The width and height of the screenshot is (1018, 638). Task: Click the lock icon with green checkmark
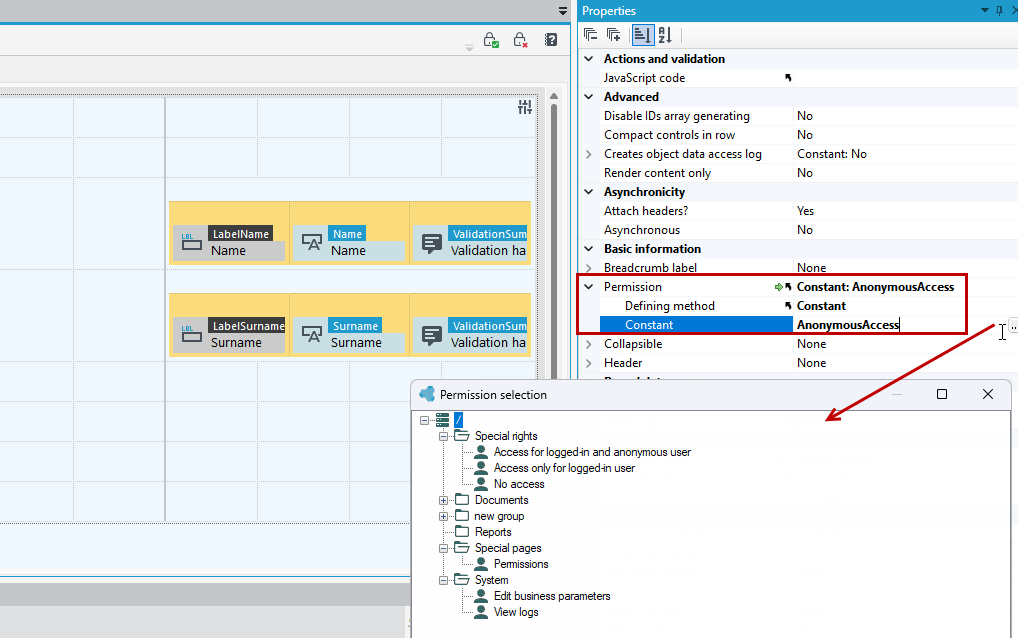point(491,40)
